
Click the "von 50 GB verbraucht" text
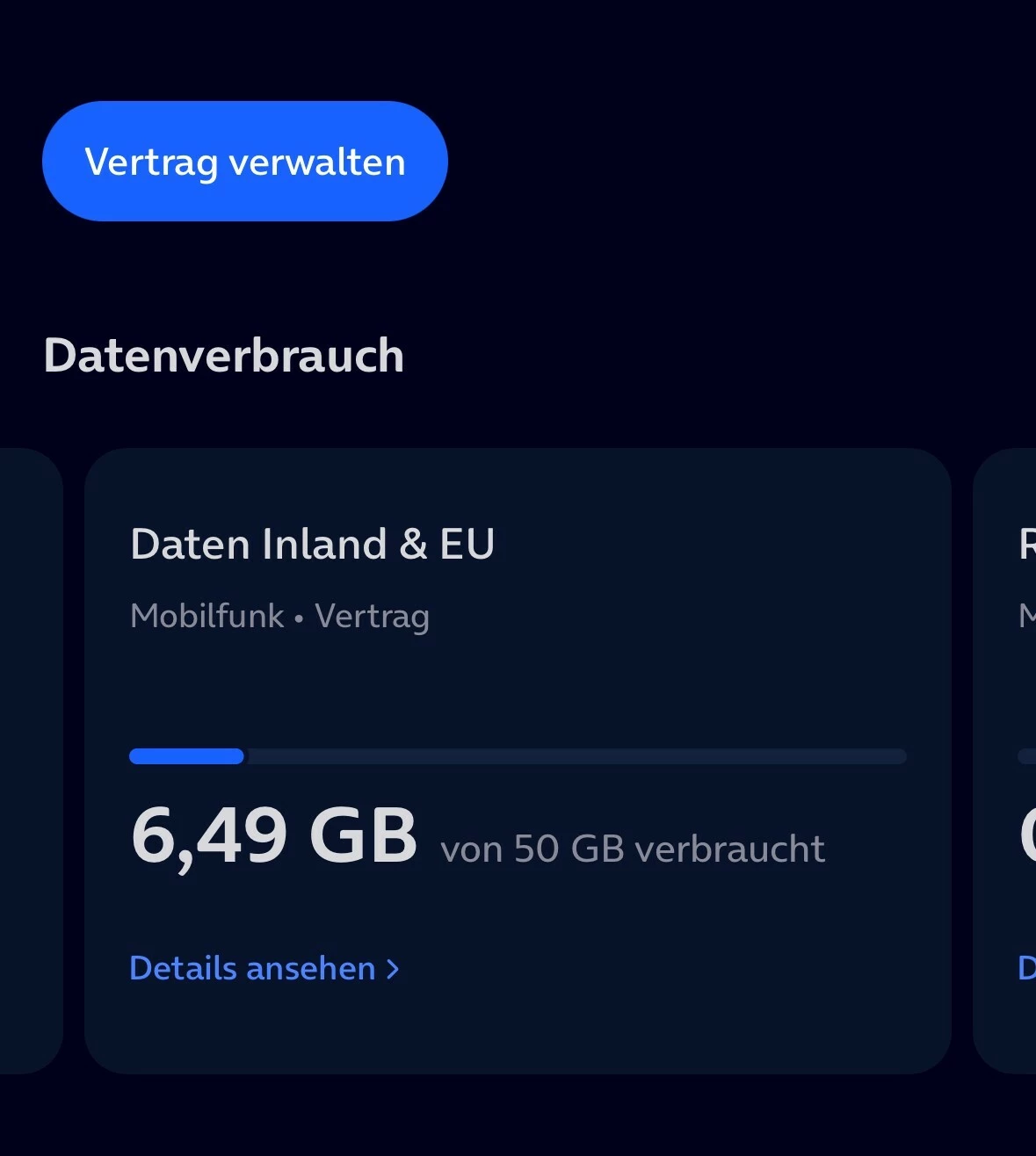tap(632, 849)
